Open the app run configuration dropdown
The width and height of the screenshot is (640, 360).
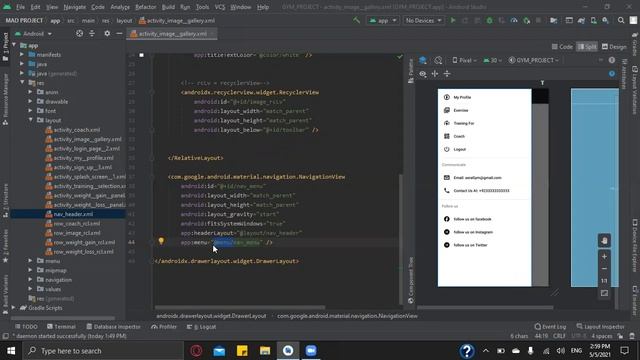(382, 20)
